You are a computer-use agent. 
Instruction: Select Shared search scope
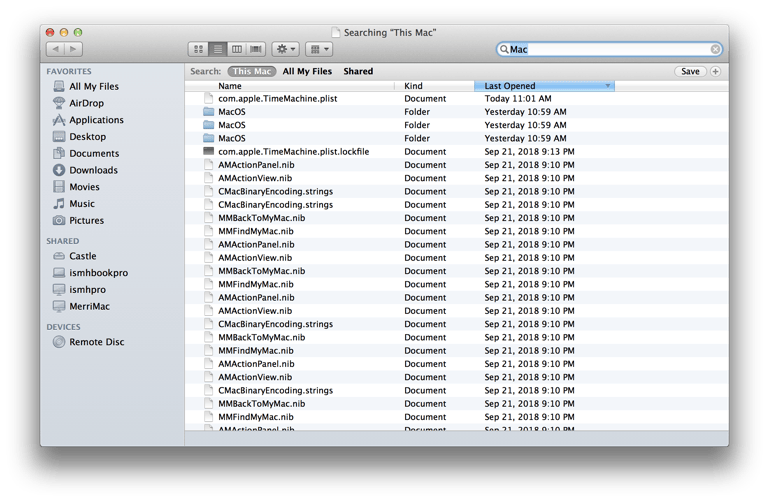[358, 72]
